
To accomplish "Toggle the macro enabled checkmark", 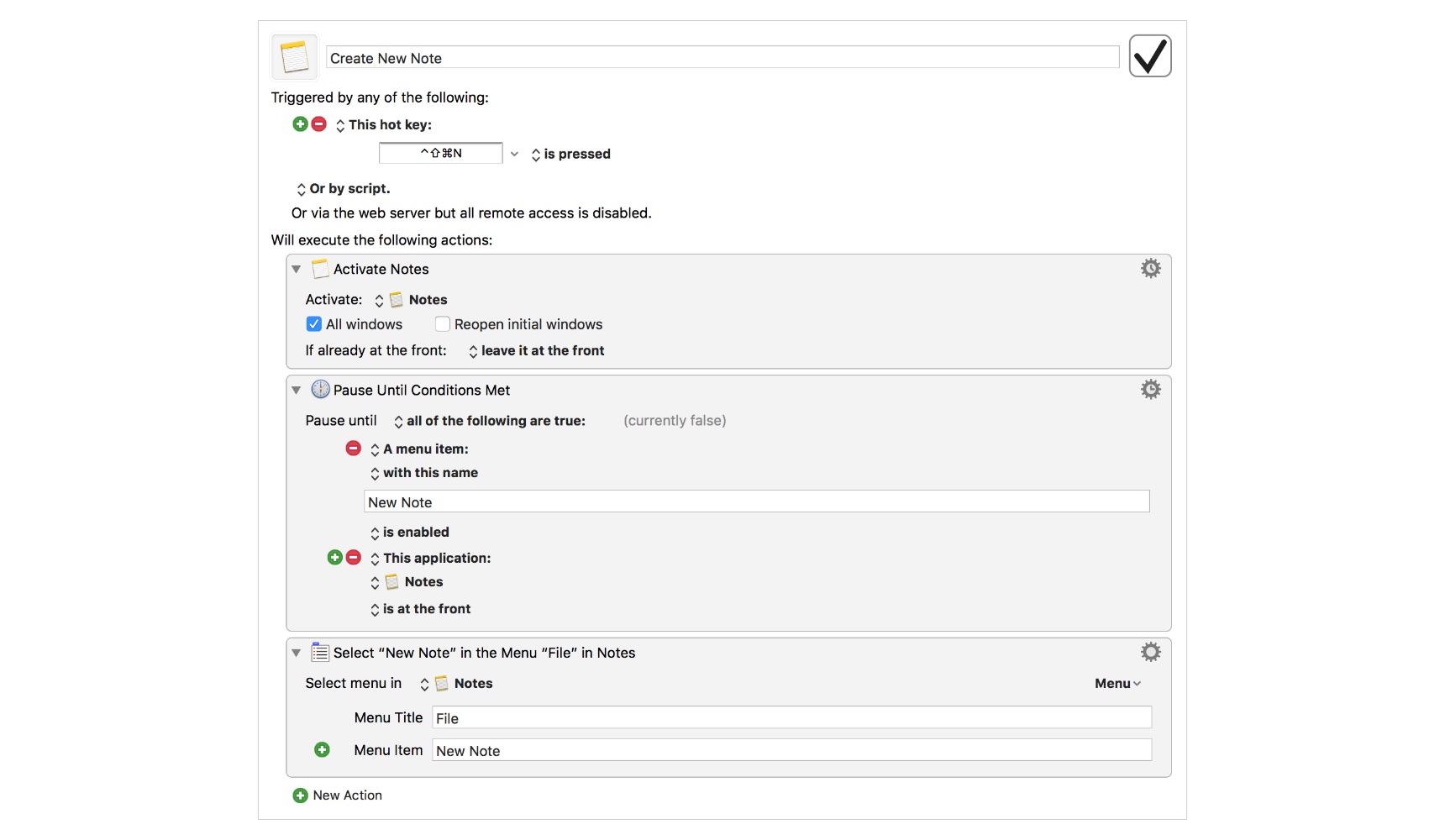I will pos(1149,56).
